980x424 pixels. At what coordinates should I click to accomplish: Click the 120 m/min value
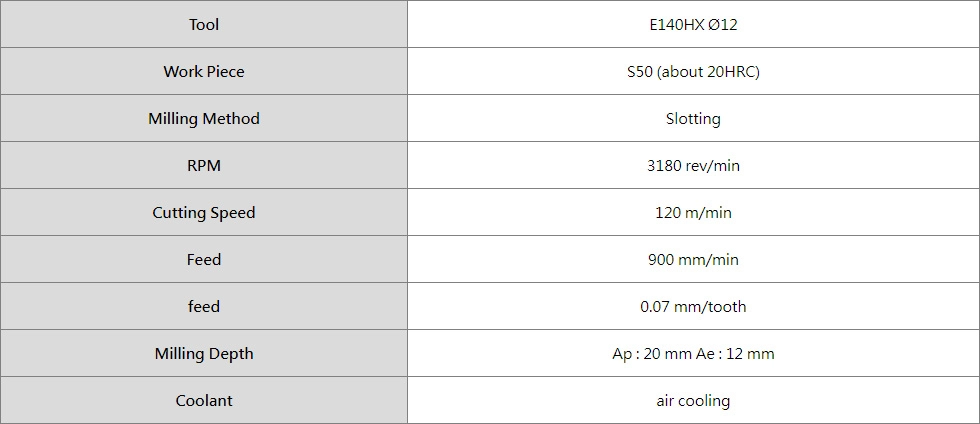coord(693,212)
